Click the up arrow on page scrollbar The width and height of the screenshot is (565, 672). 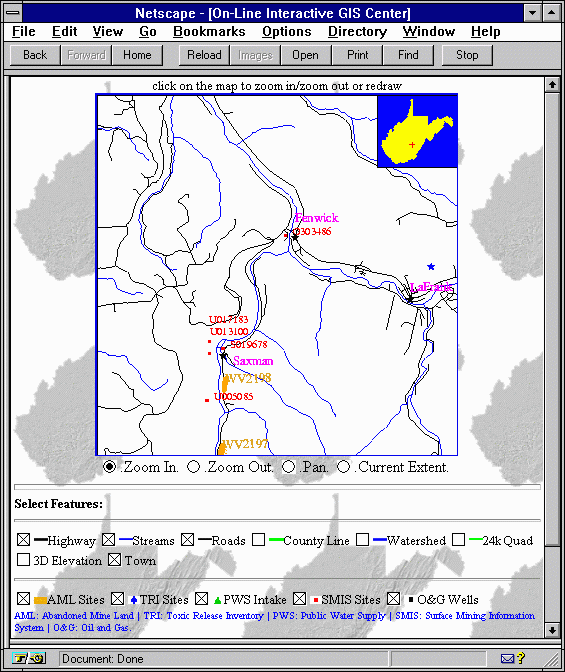(x=552, y=85)
